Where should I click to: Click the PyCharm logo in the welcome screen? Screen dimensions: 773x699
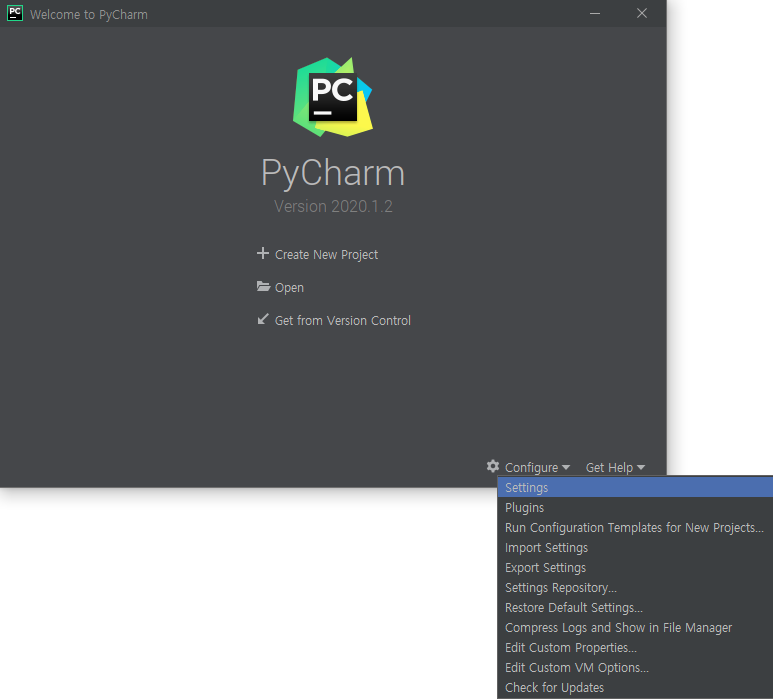[333, 97]
